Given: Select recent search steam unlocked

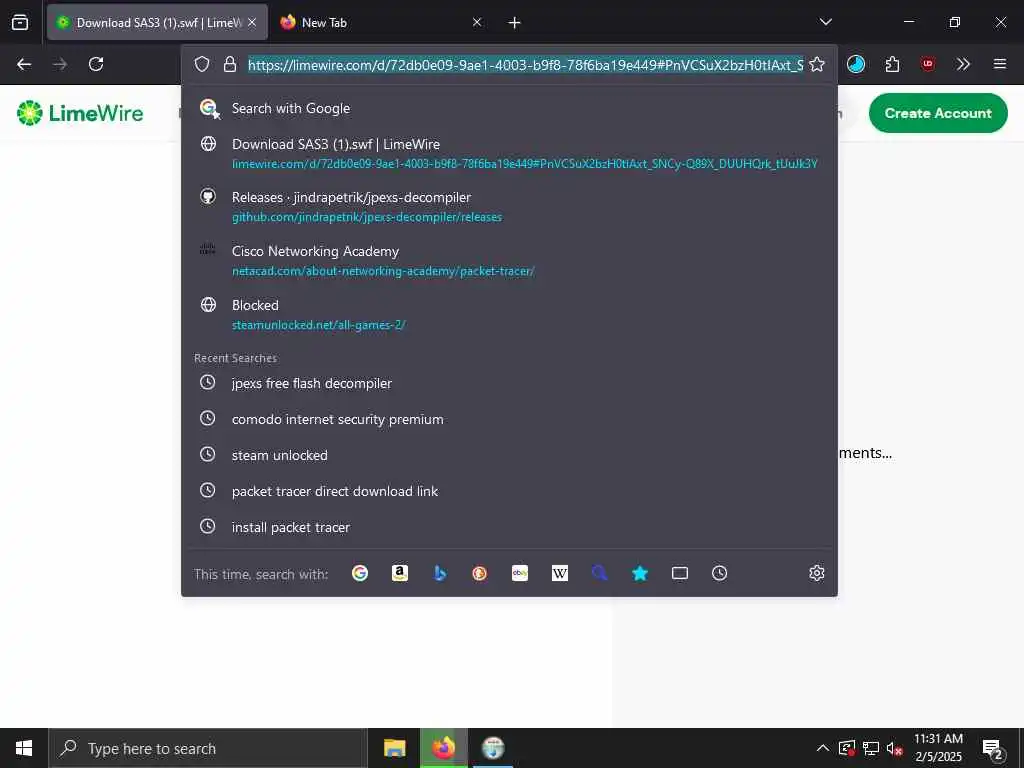Looking at the screenshot, I should (x=509, y=455).
